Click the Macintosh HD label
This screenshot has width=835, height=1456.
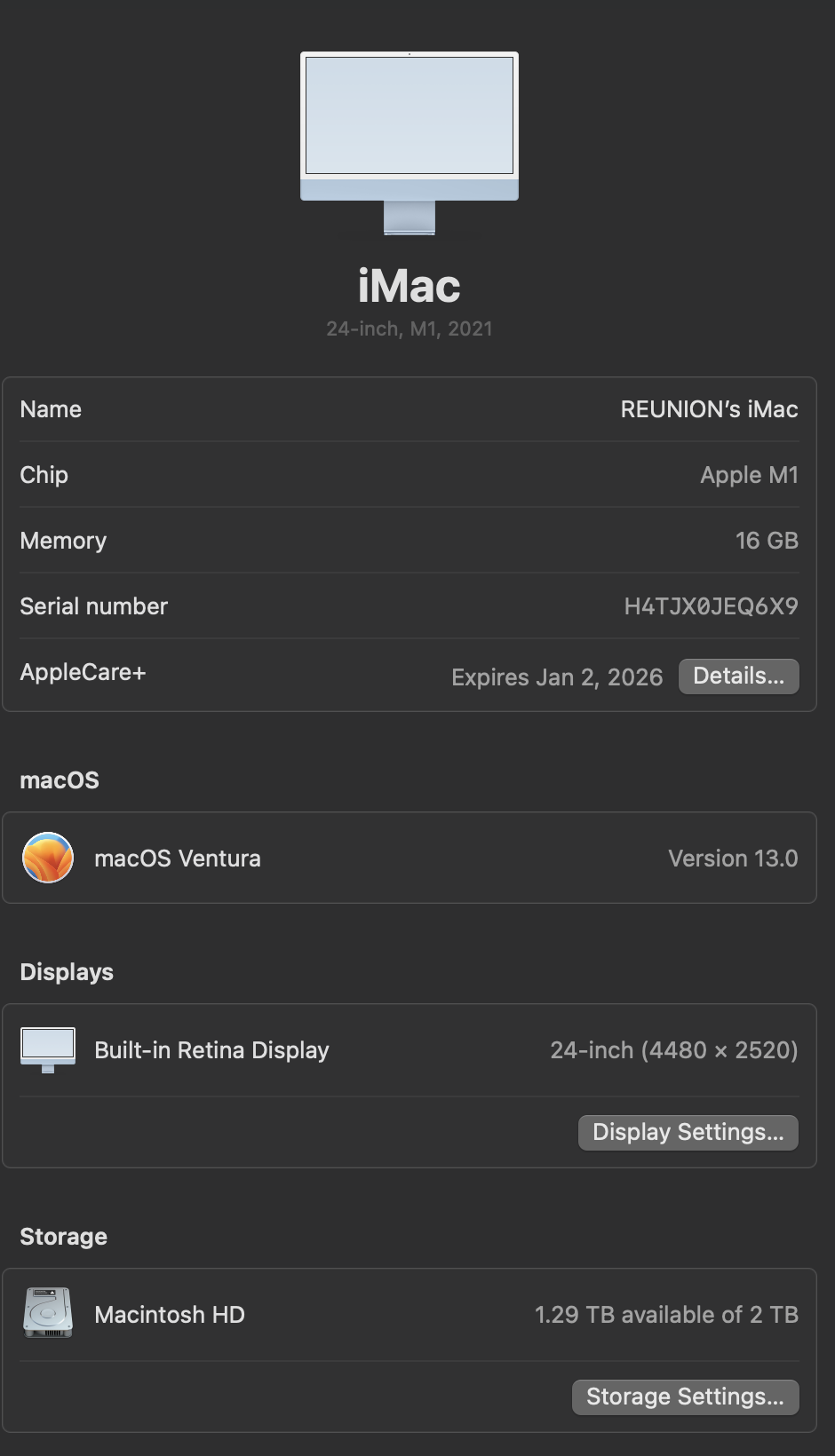click(170, 1315)
